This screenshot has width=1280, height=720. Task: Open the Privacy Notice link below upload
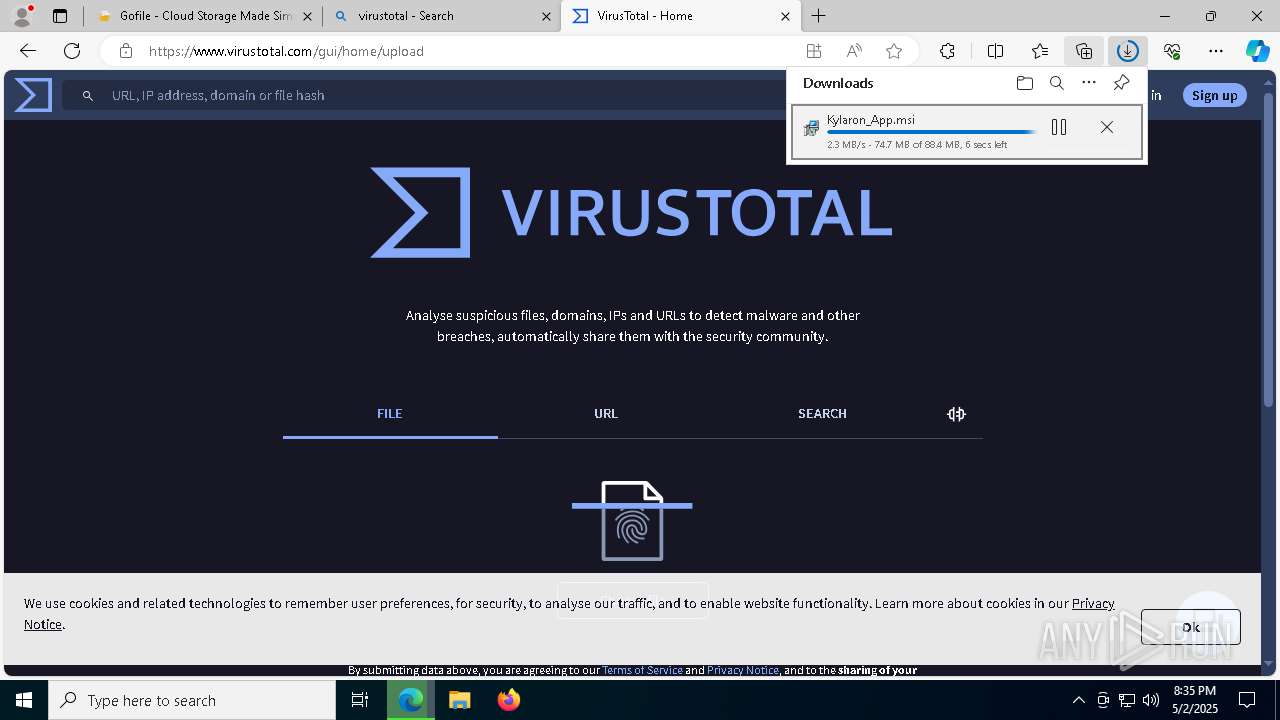pos(743,670)
